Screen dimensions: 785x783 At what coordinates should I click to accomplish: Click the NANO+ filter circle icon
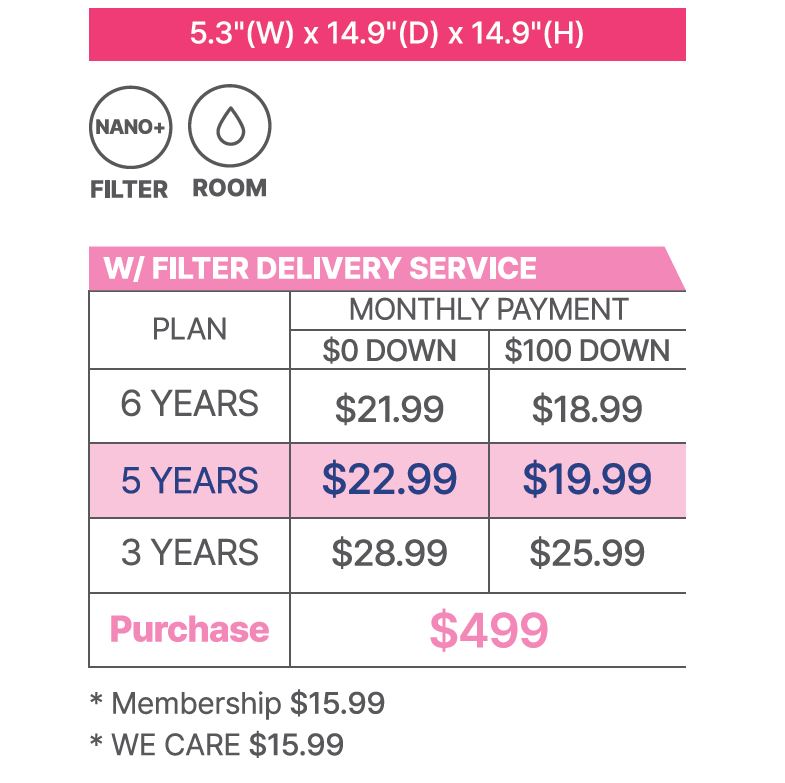[129, 126]
